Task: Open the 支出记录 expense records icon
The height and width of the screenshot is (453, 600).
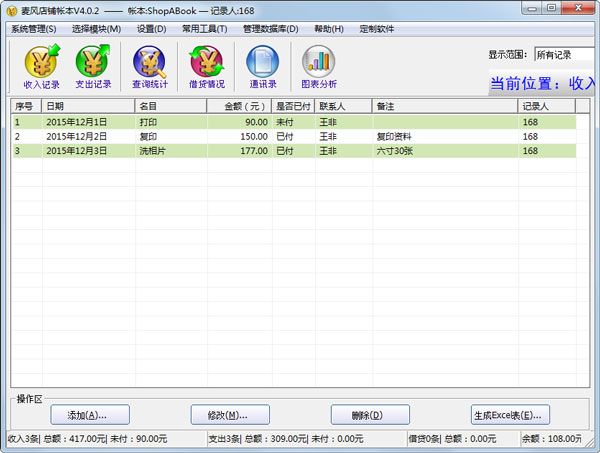Action: click(x=93, y=67)
